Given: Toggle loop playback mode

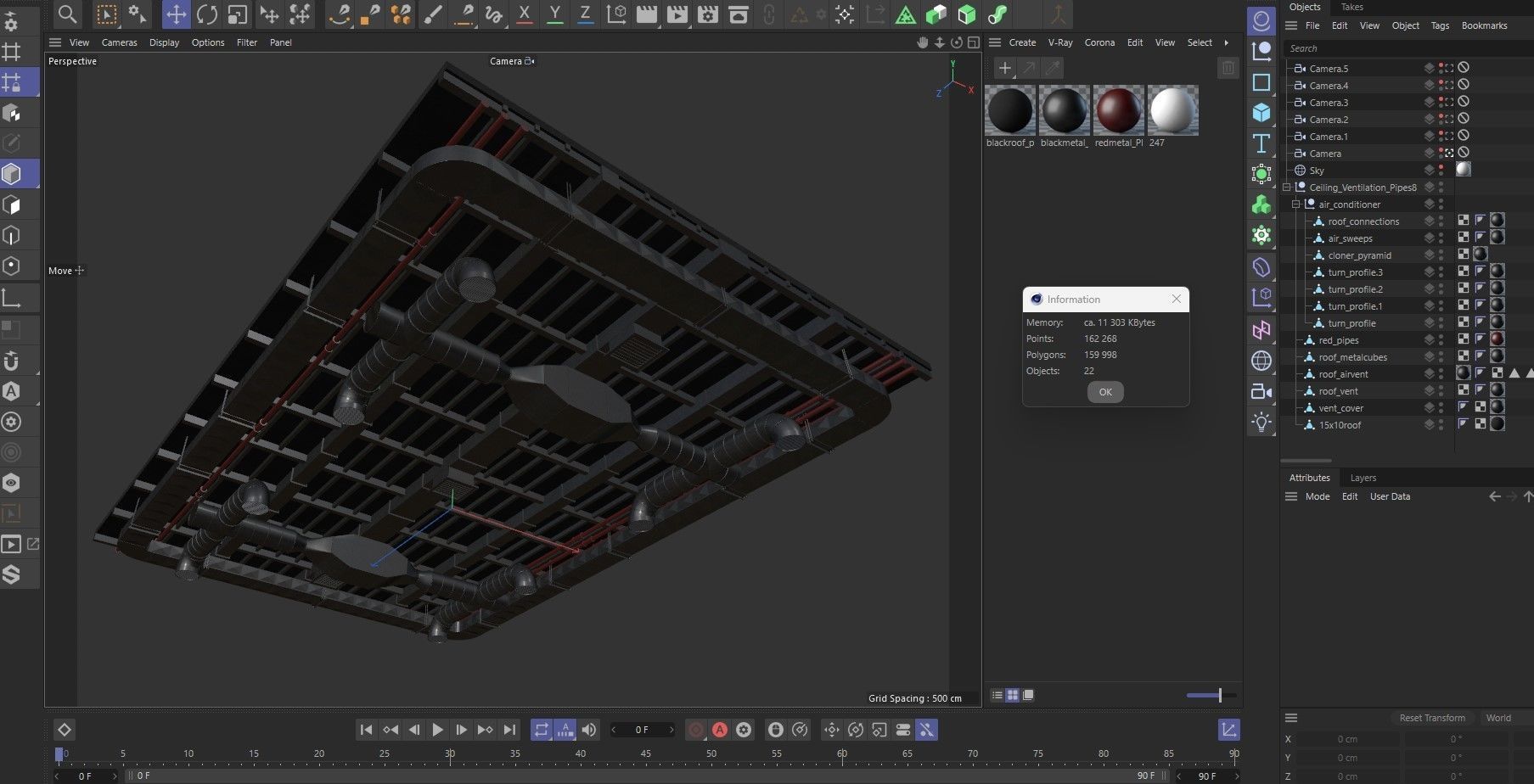Looking at the screenshot, I should 541,730.
